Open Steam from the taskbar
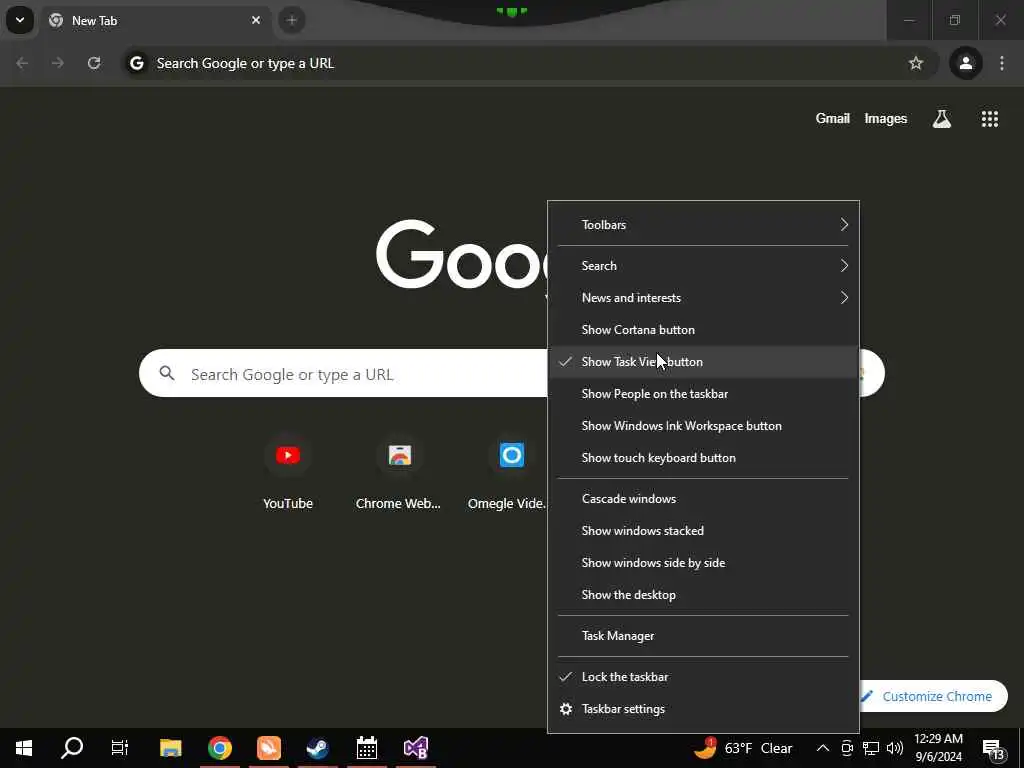This screenshot has height=768, width=1024. 318,748
